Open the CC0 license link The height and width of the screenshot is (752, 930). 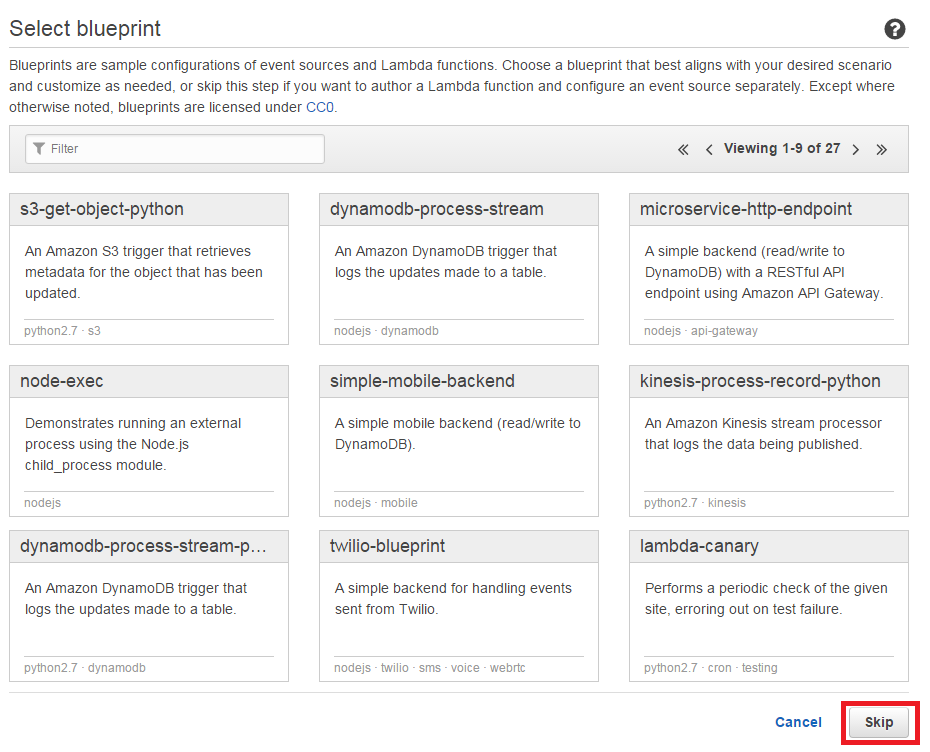pyautogui.click(x=320, y=107)
